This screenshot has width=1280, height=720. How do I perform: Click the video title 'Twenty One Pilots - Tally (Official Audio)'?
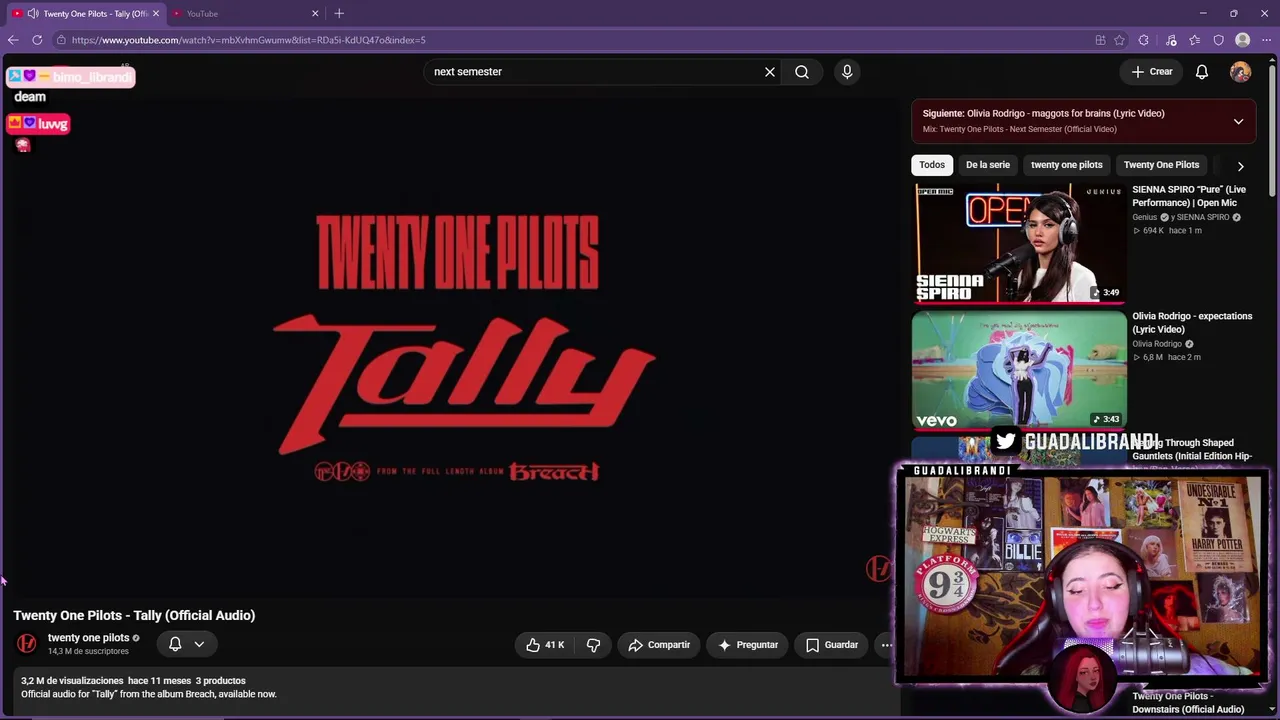[x=134, y=615]
